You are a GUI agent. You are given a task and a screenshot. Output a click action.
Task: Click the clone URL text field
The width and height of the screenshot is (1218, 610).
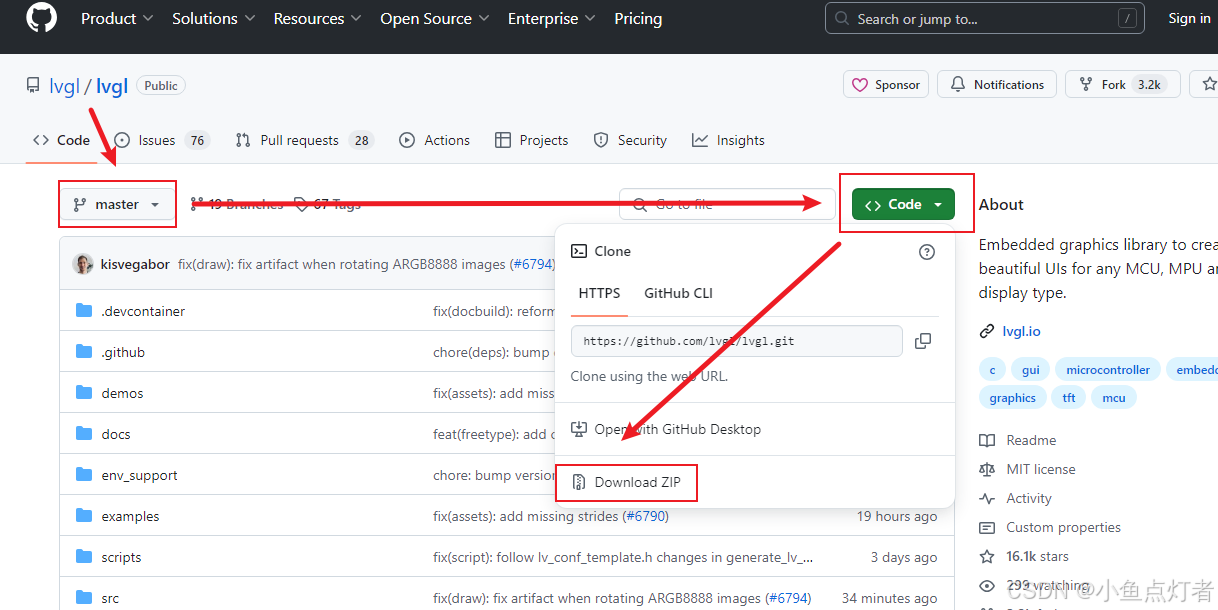point(736,341)
